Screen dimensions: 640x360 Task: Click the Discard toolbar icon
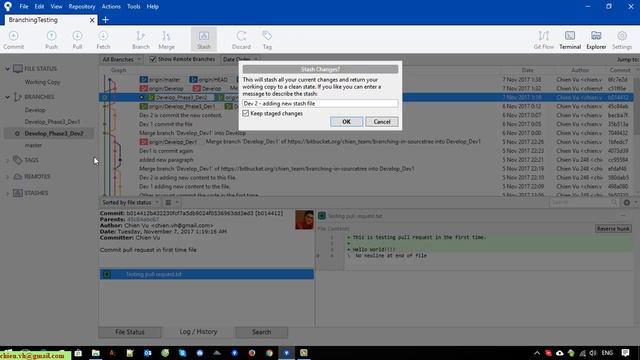click(x=241, y=40)
